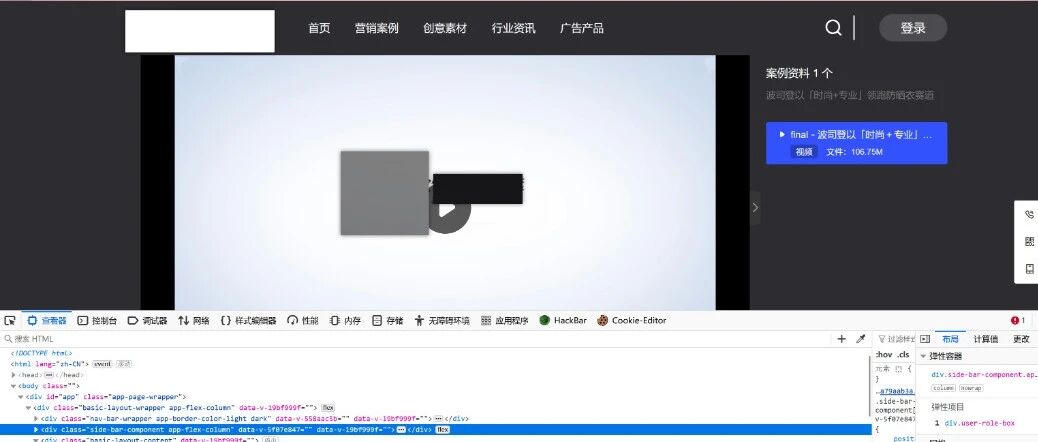The image size is (1038, 442).
Task: Switch to the 存储 Storage tab
Action: pyautogui.click(x=388, y=320)
